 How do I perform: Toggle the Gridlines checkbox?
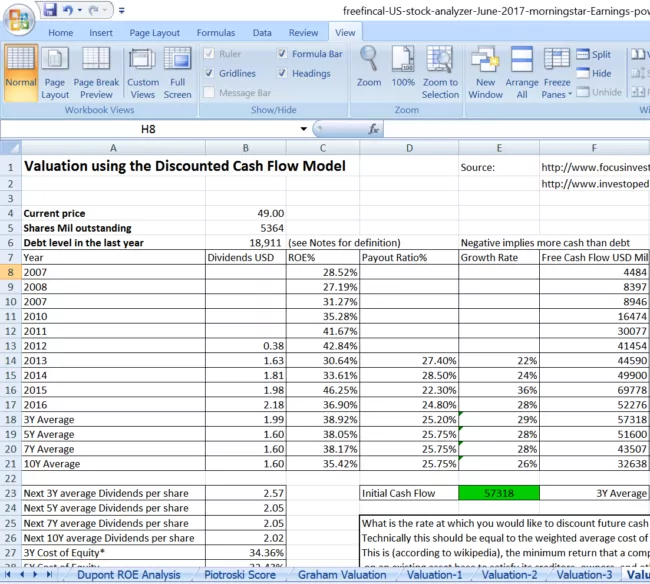click(x=209, y=73)
